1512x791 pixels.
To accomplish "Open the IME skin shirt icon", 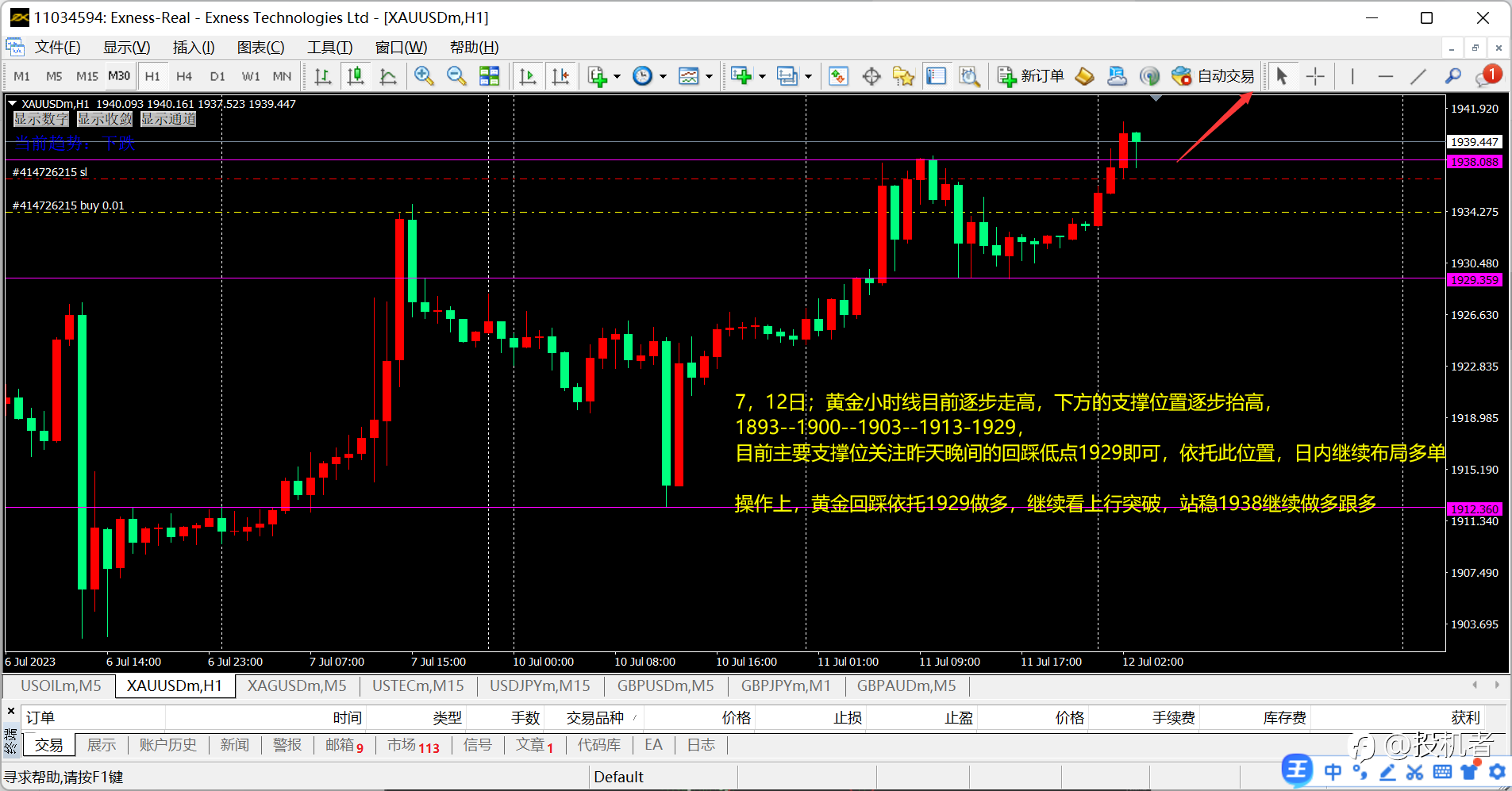I will click(x=1470, y=772).
